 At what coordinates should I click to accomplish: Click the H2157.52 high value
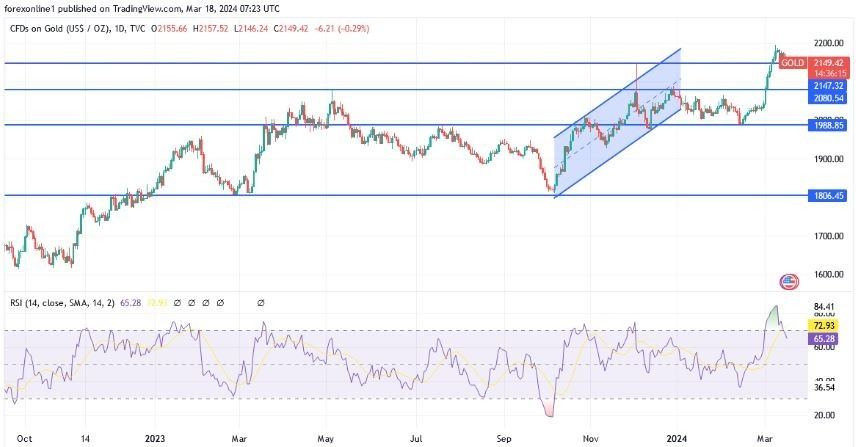[212, 28]
